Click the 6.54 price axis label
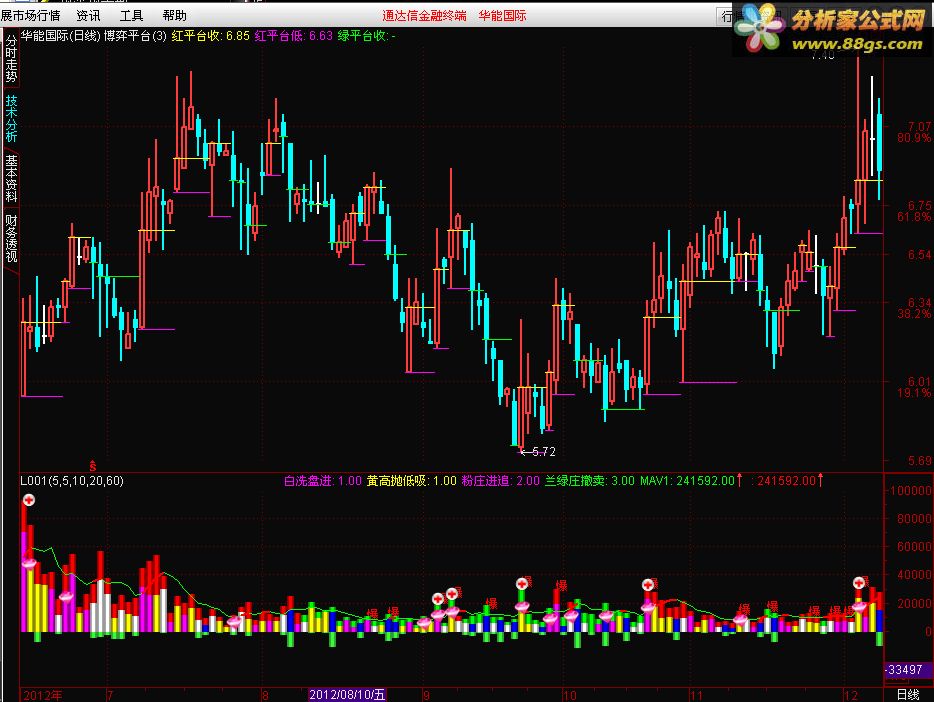 919,255
